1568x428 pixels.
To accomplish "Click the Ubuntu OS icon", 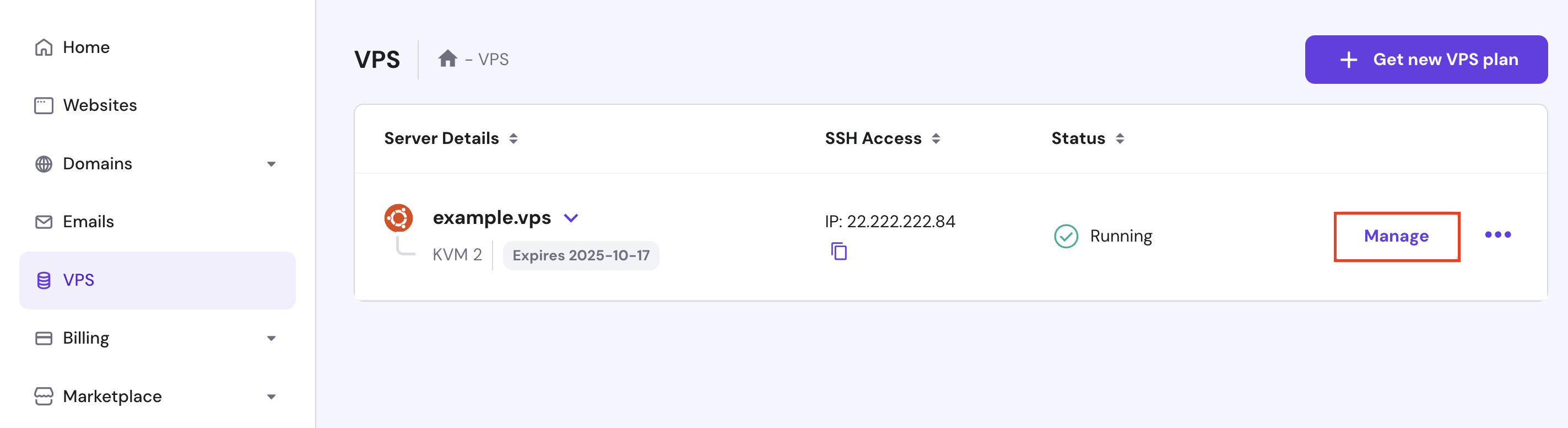I will click(398, 218).
